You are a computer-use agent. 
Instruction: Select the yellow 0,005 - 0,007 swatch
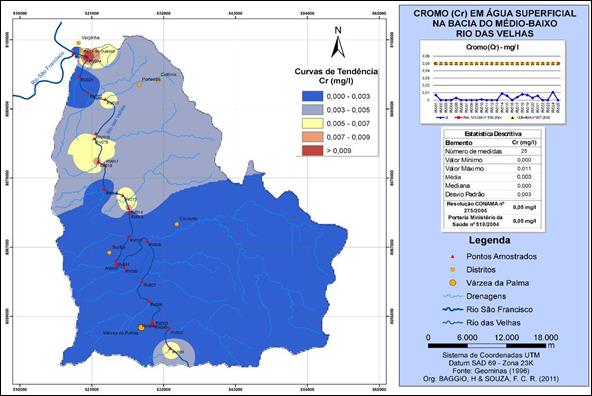tap(313, 123)
